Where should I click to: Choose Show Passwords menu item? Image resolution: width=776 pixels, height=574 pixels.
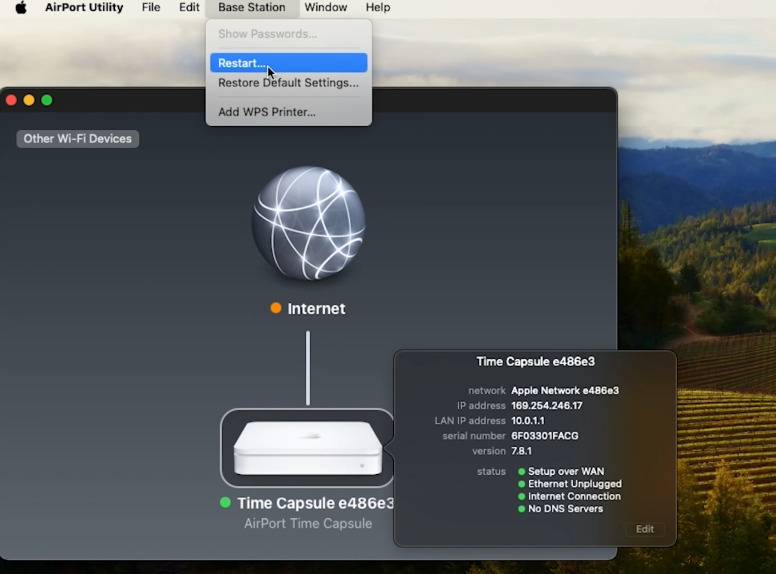click(289, 34)
